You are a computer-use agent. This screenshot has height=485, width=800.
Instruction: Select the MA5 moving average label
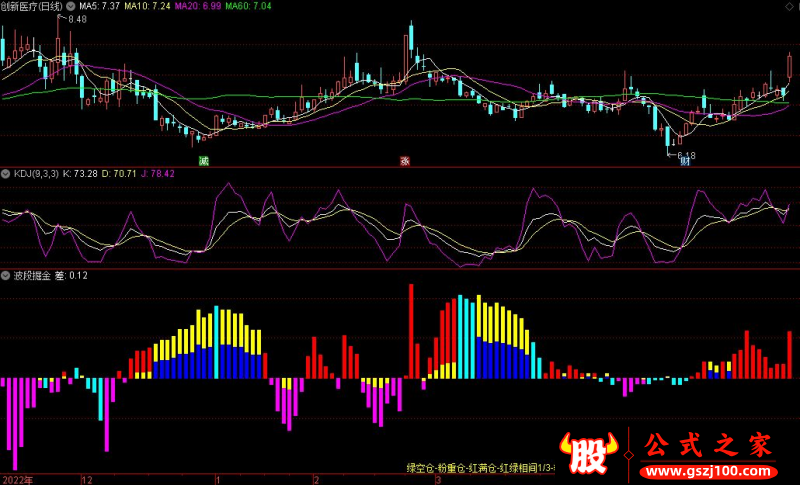coord(99,6)
